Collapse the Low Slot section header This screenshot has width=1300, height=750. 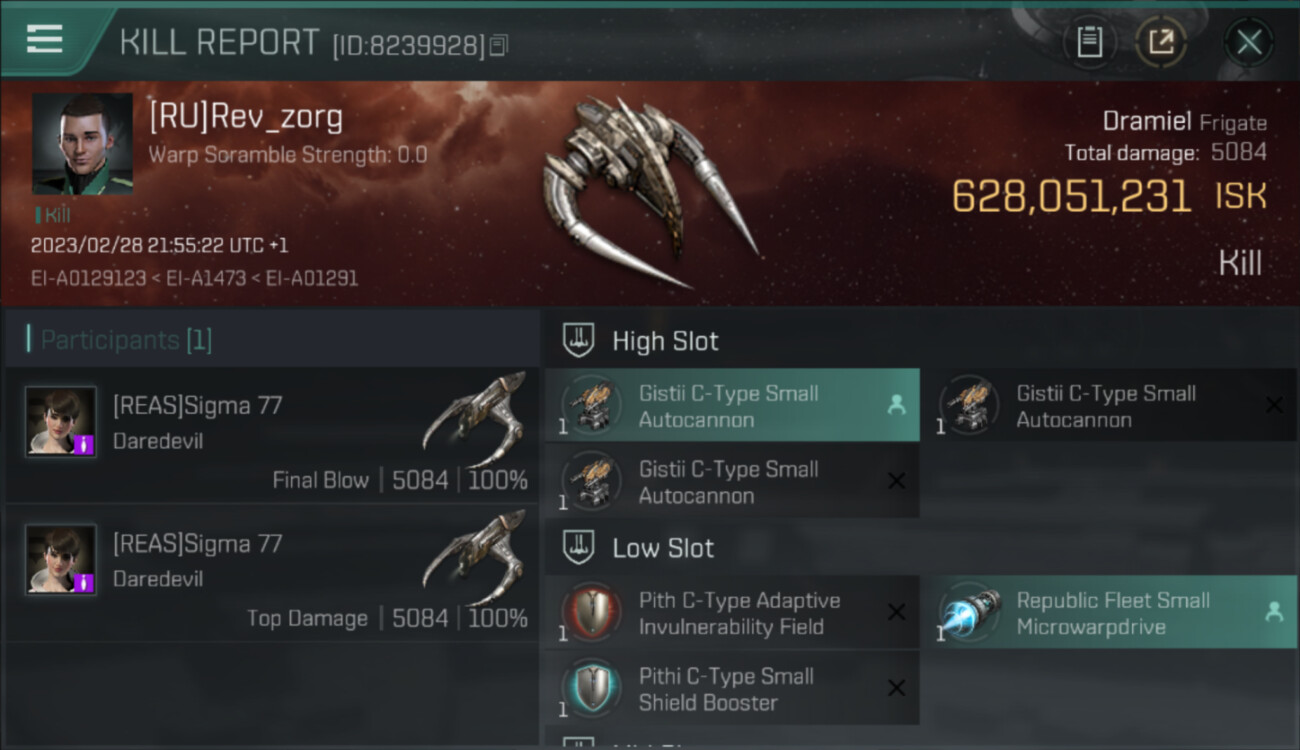pos(638,548)
